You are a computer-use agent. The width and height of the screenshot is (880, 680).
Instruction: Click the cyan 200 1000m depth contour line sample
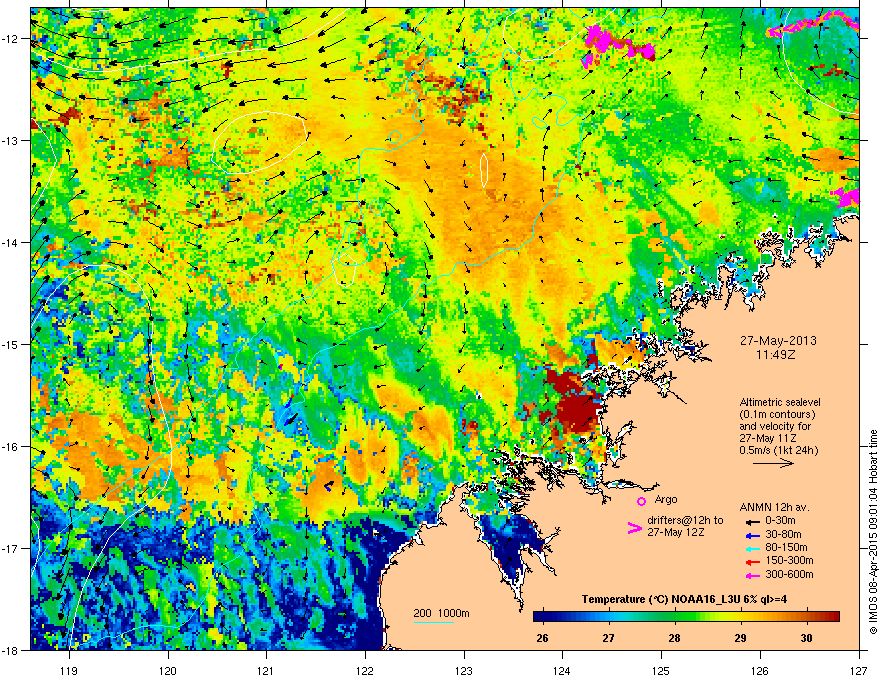[x=433, y=622]
